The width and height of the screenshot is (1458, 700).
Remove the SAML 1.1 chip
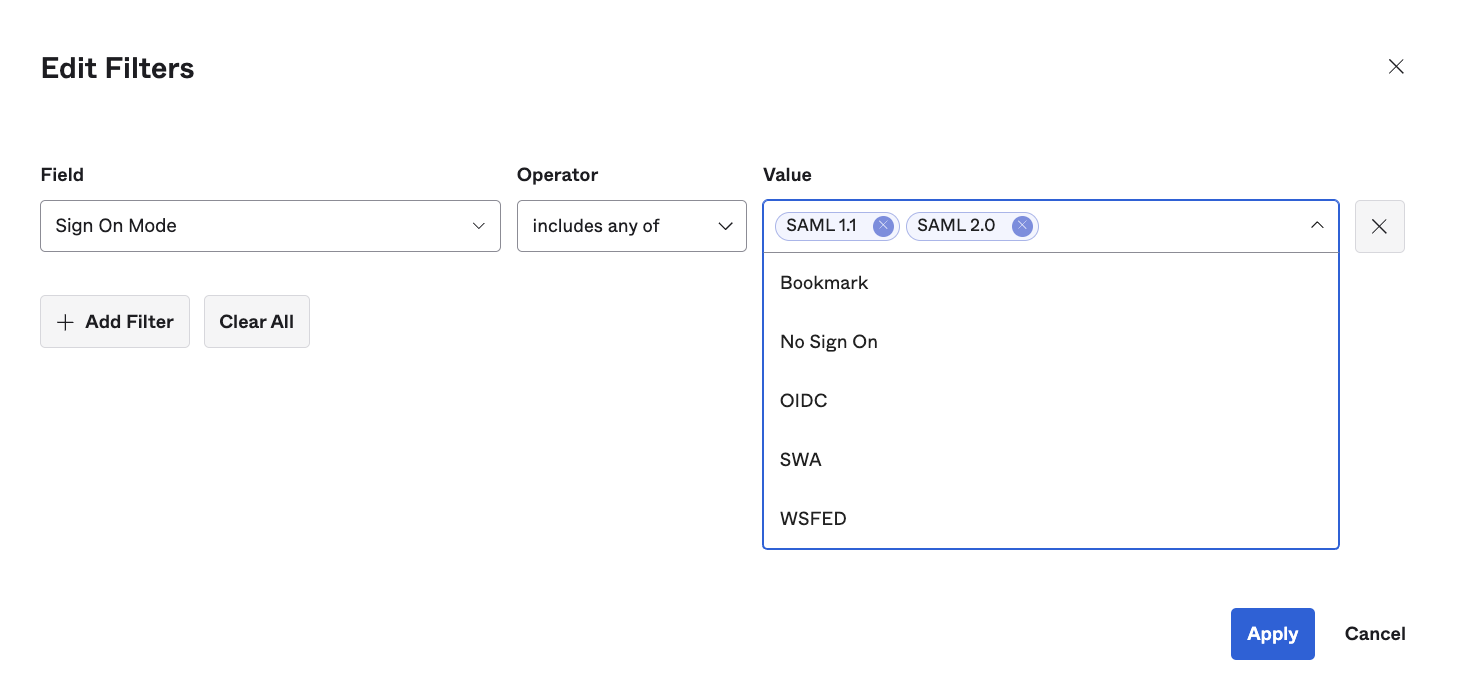883,226
